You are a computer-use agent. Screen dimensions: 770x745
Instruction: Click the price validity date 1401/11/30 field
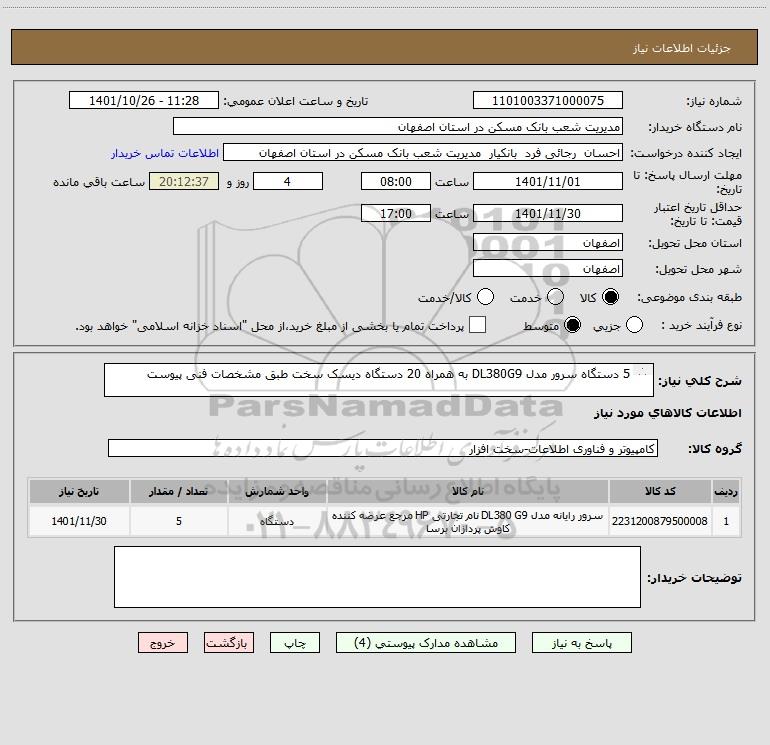point(548,213)
